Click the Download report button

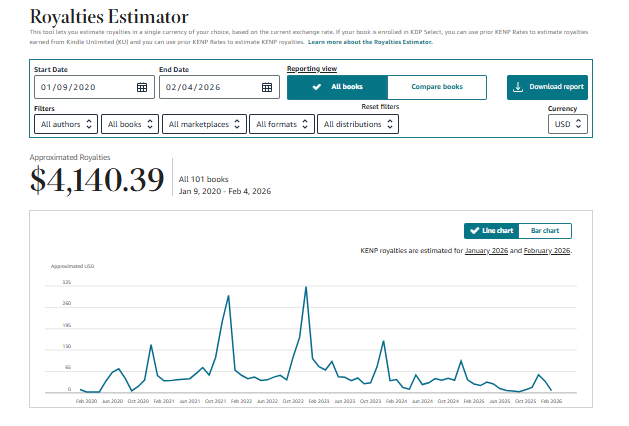pos(547,87)
